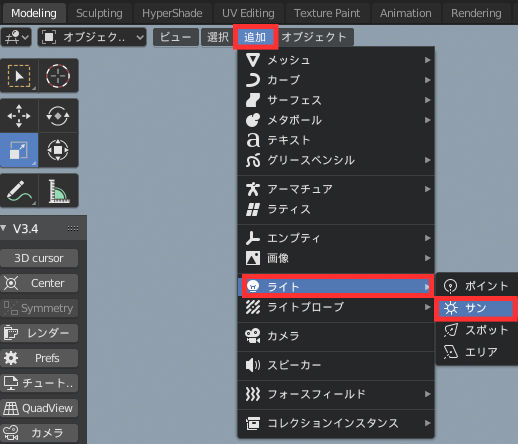Open the 追加 menu
The height and width of the screenshot is (444, 518).
point(255,37)
